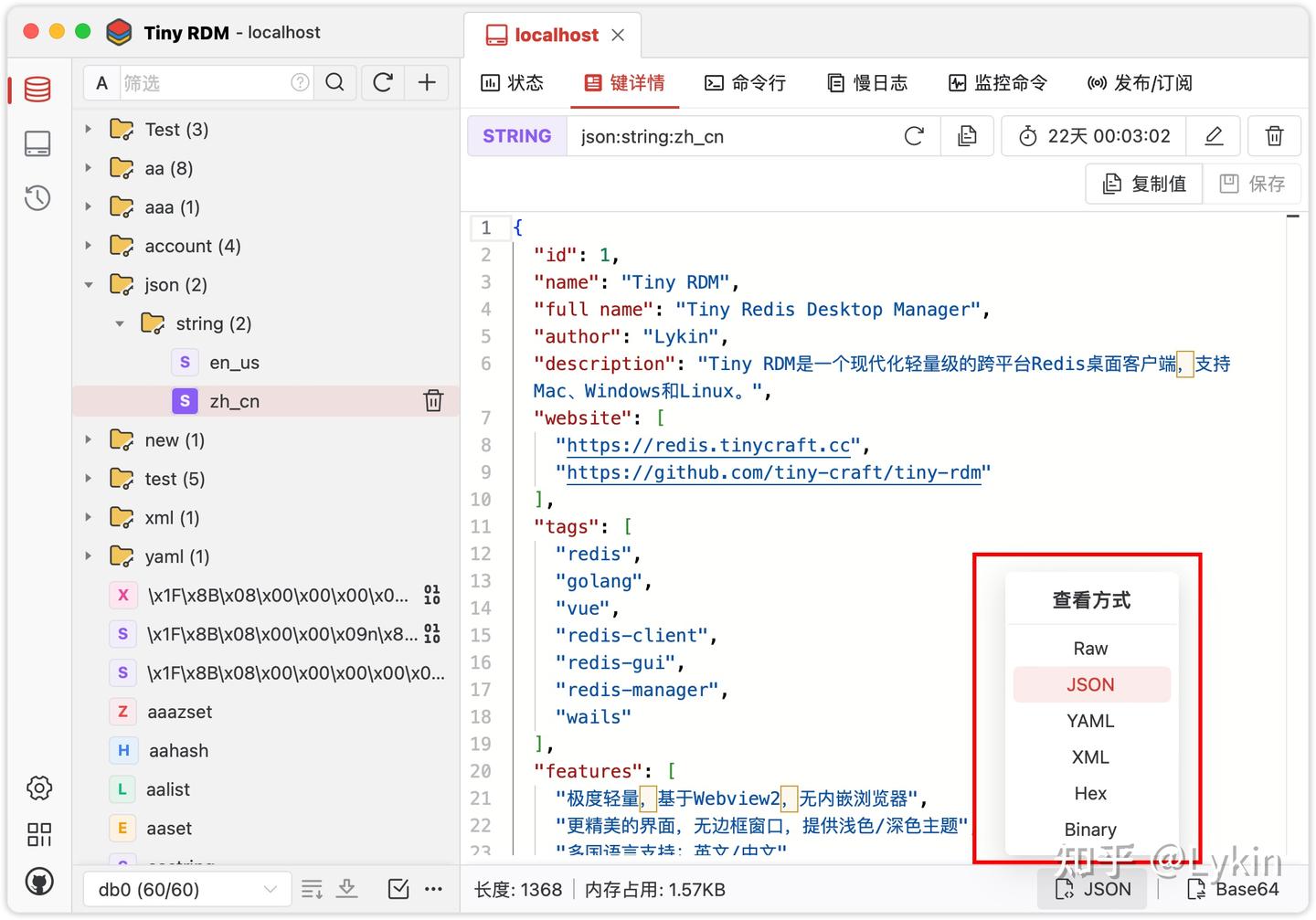
Task: Switch to the 状态 tab
Action: 513,83
